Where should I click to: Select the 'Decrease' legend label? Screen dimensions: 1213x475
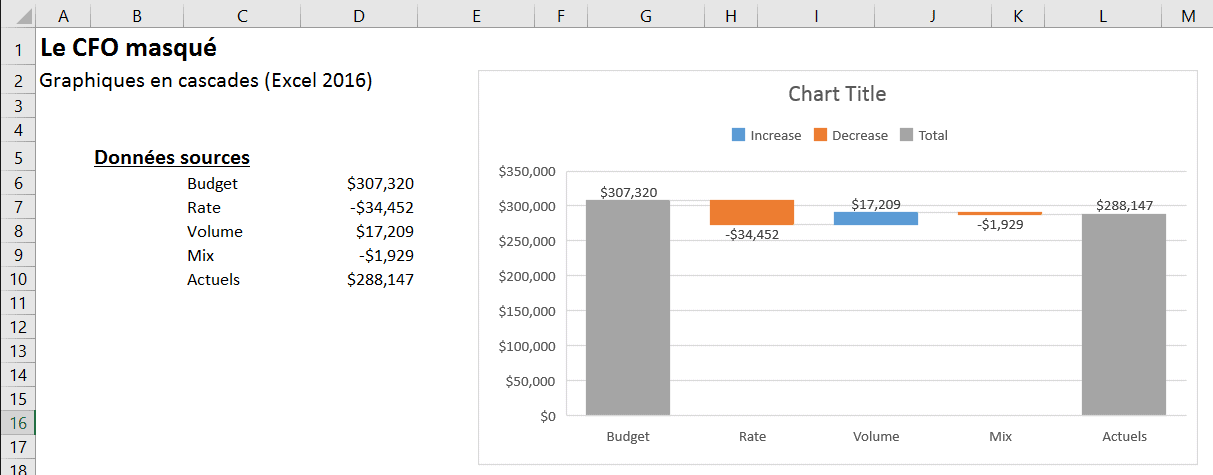pos(860,135)
